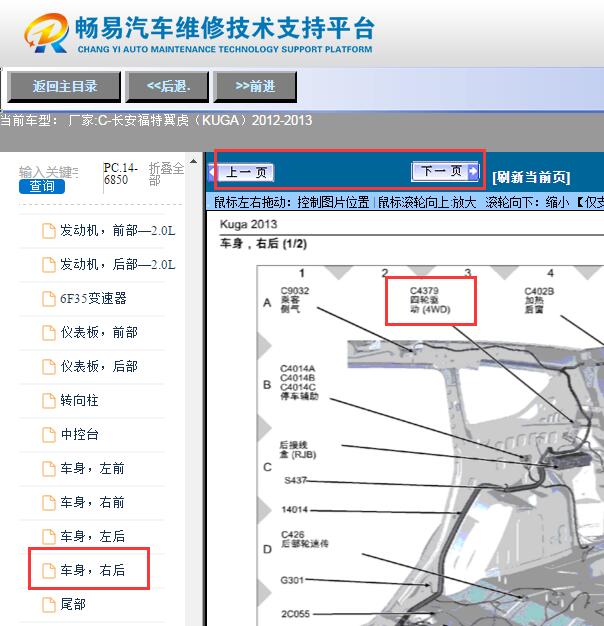Click document icon beside 车身，左前
Viewport: 604px width, 626px height.
coord(49,468)
